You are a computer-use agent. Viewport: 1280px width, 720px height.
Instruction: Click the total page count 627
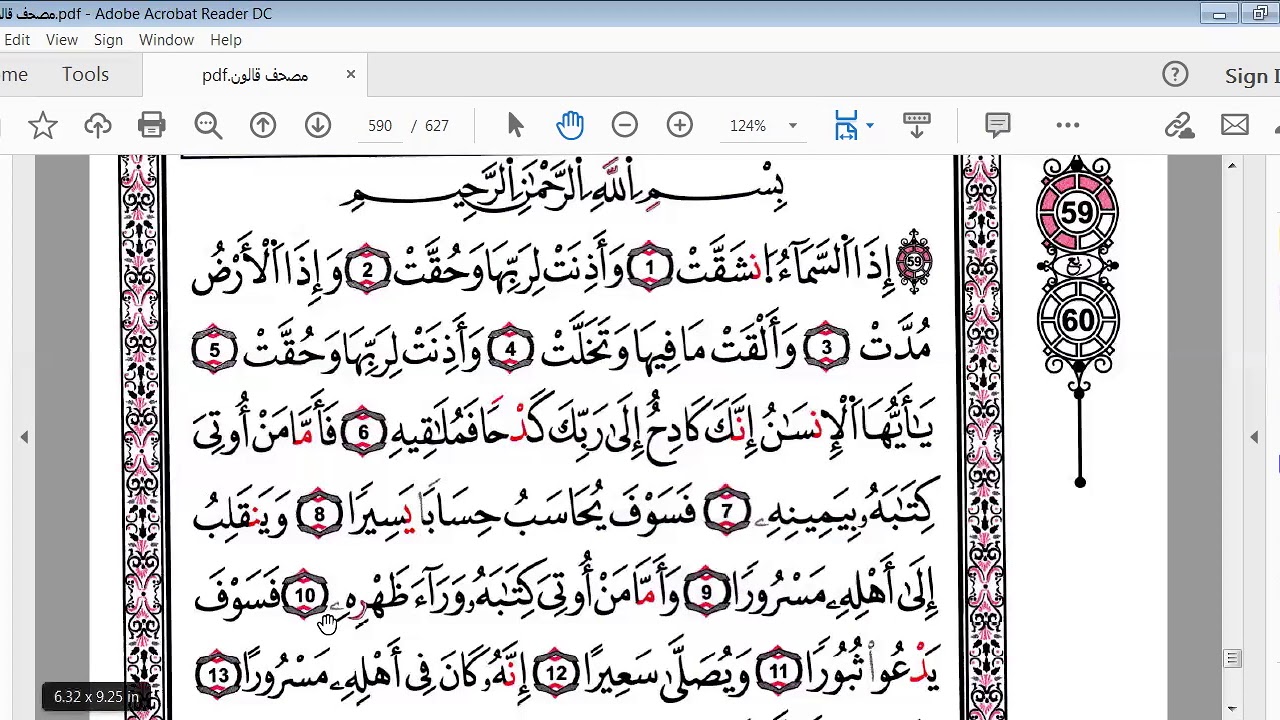pos(437,126)
